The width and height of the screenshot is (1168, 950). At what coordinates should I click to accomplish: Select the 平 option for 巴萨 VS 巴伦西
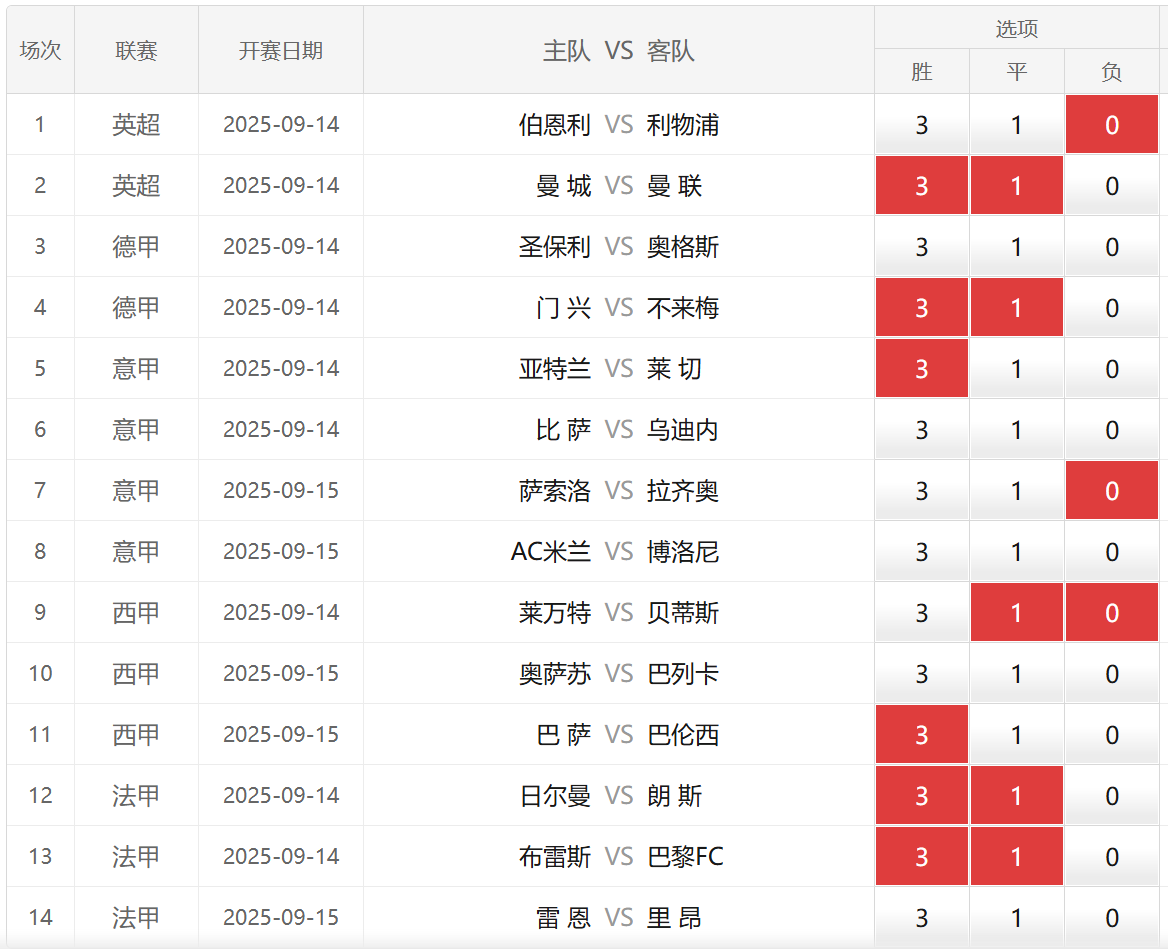[1016, 735]
